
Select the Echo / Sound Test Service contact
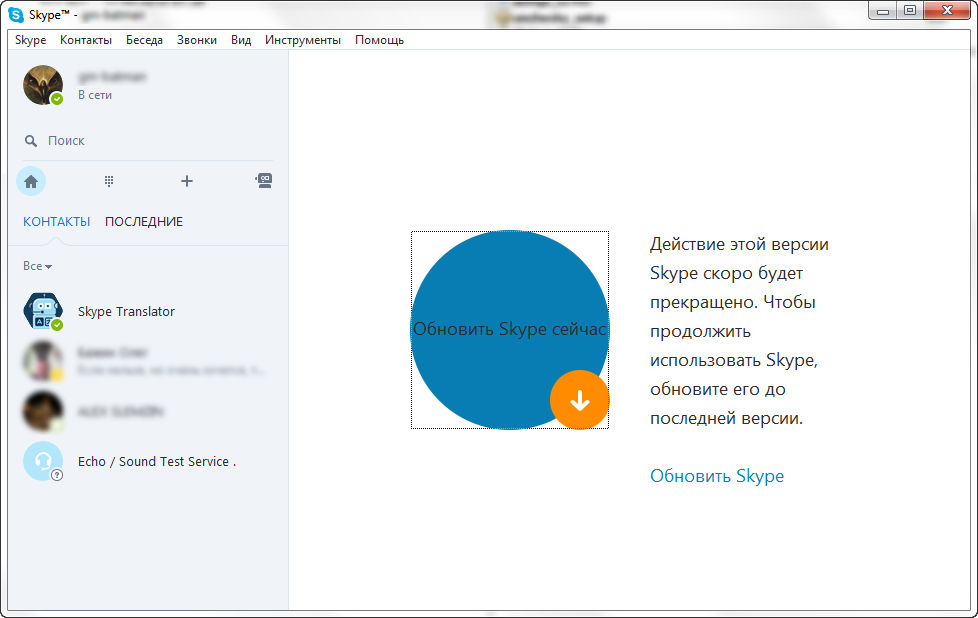tap(156, 461)
